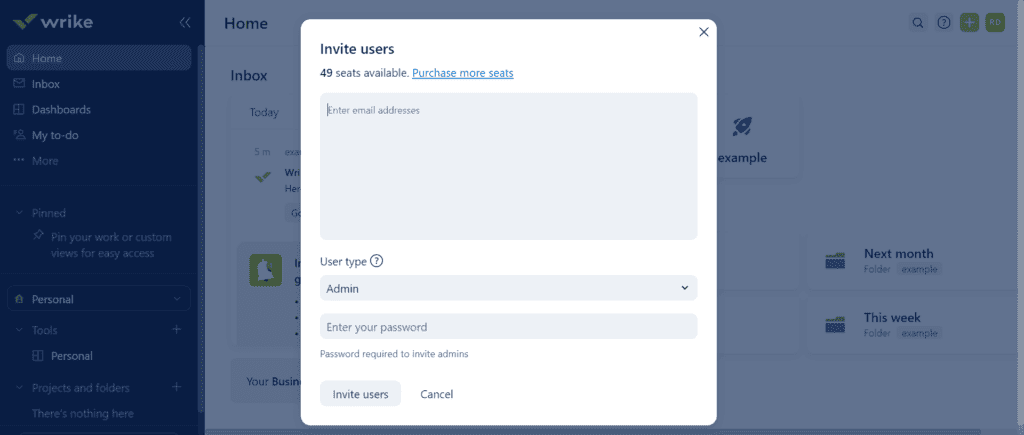The height and width of the screenshot is (435, 1024).
Task: Click the User type help question icon
Action: coord(376,261)
